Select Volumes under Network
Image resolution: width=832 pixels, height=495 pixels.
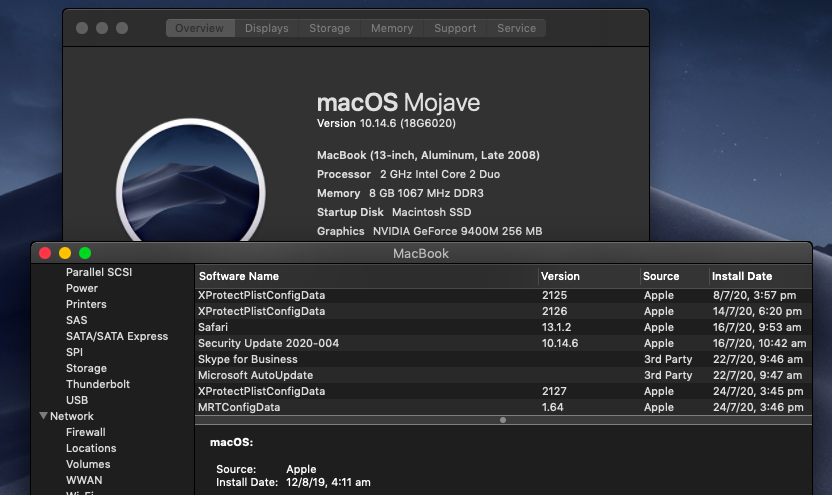(88, 464)
